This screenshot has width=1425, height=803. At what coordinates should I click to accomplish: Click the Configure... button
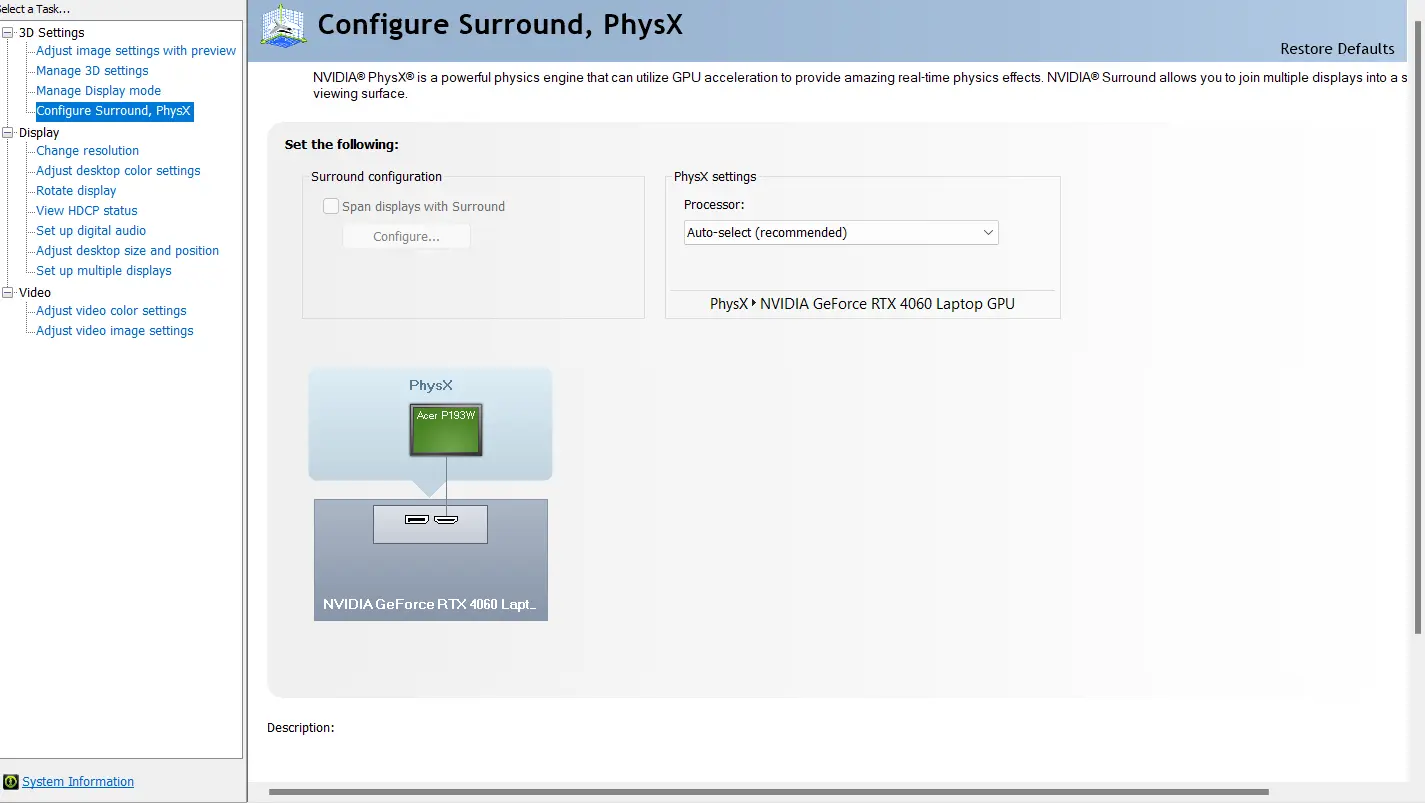(x=406, y=237)
